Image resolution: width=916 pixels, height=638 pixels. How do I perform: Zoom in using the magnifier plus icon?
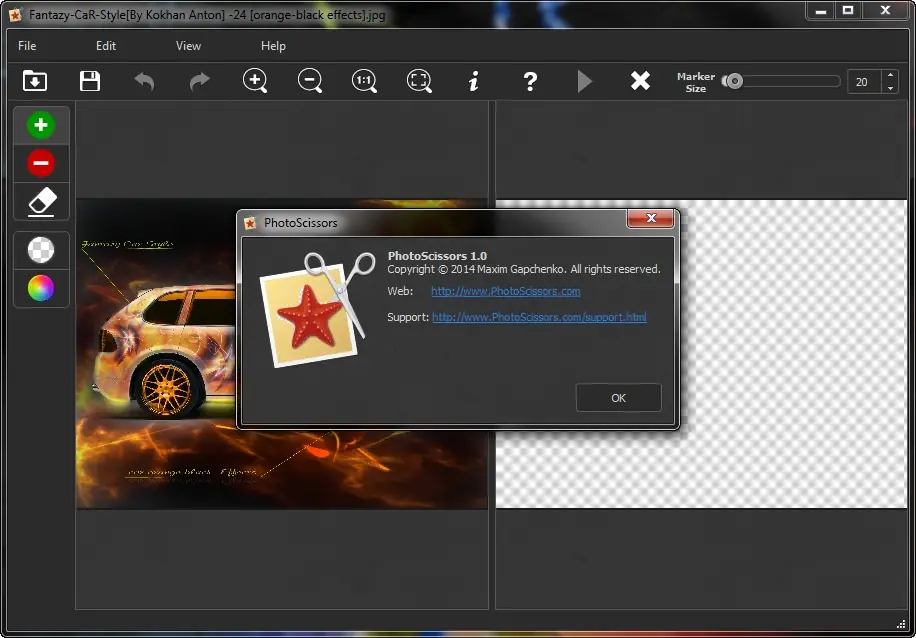(255, 81)
